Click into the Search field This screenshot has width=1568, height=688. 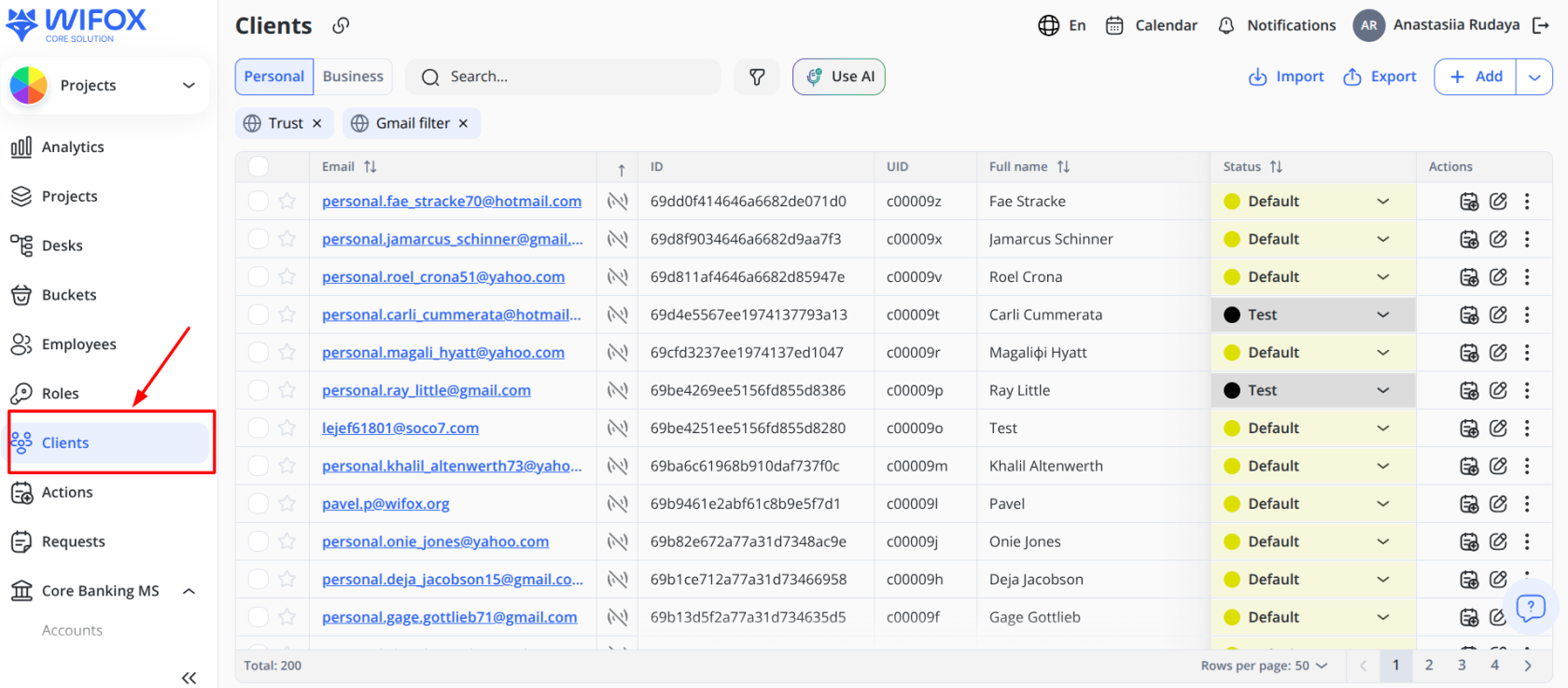tap(563, 77)
